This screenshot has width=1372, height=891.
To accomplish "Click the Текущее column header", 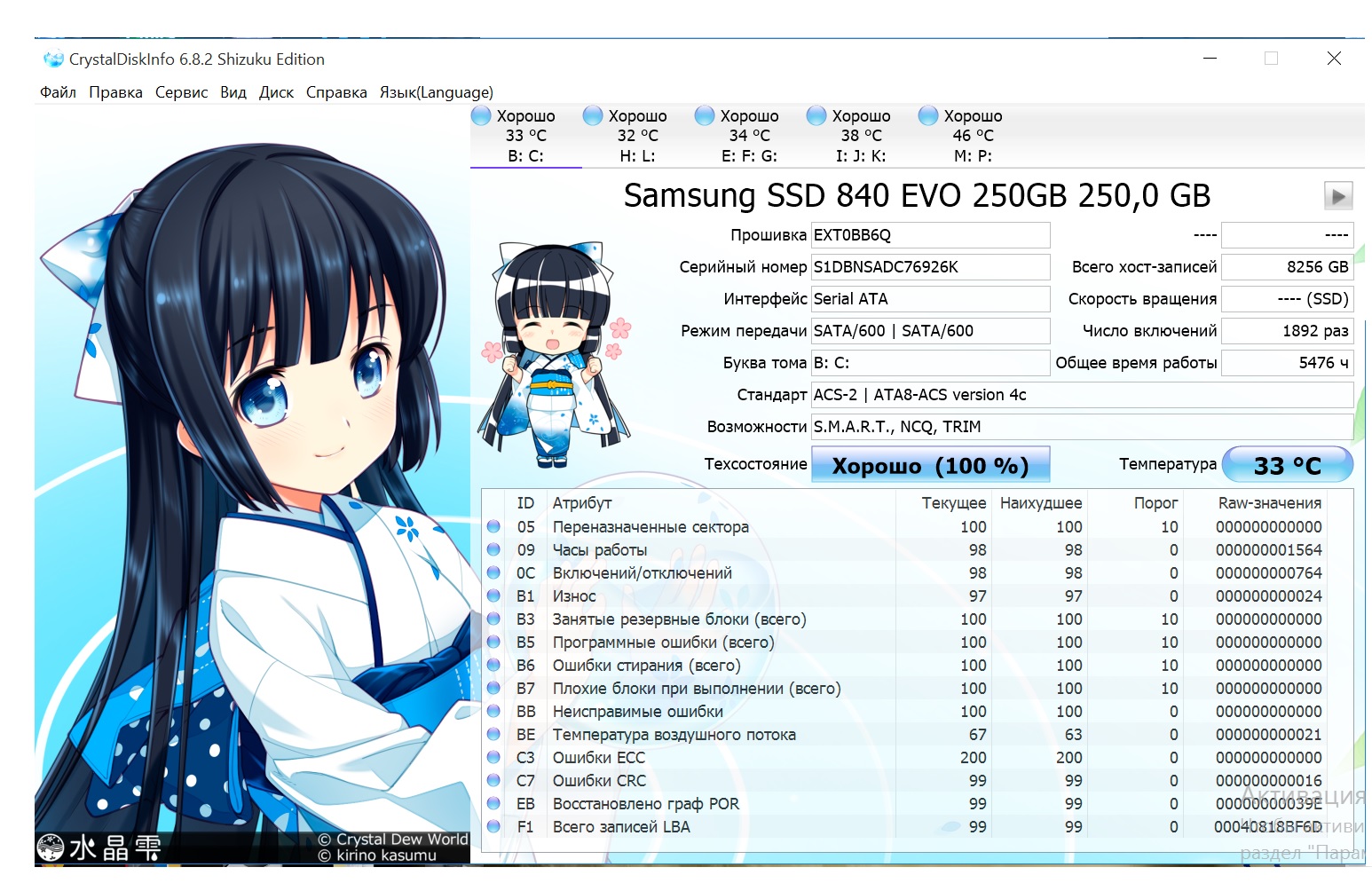I will point(954,503).
